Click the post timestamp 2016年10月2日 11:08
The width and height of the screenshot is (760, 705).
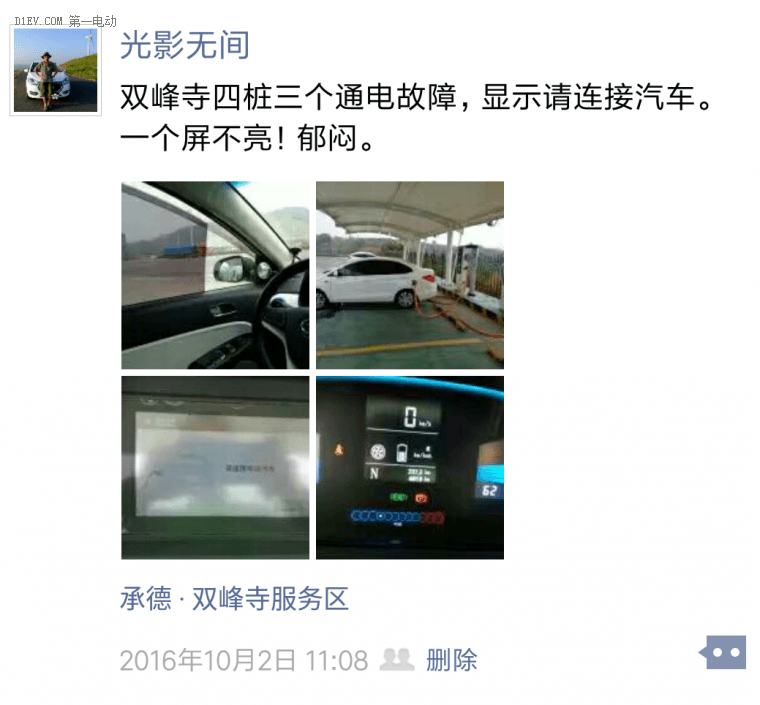point(244,660)
